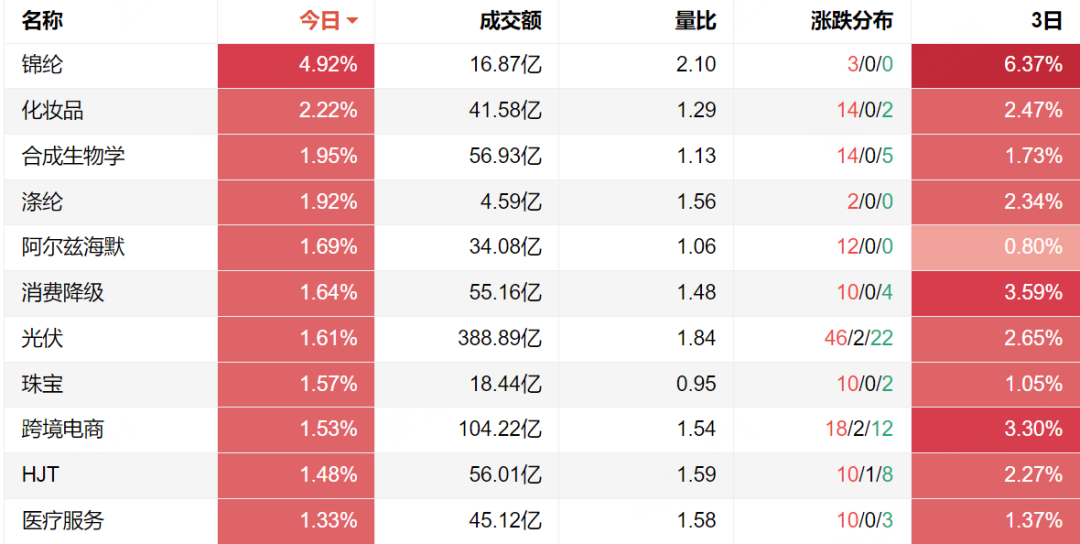Open the 化妆品 sector link
1080x544 pixels.
click(52, 110)
